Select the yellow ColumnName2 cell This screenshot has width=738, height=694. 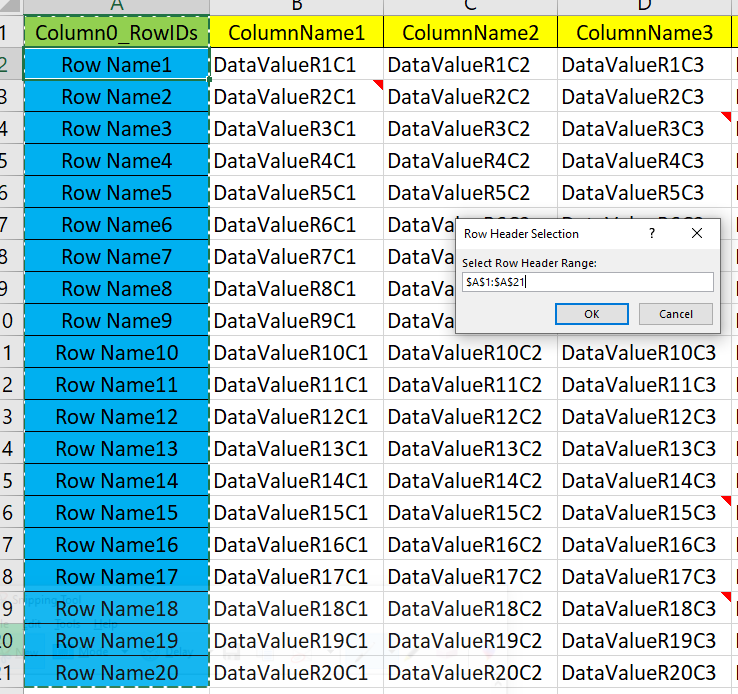tap(470, 33)
